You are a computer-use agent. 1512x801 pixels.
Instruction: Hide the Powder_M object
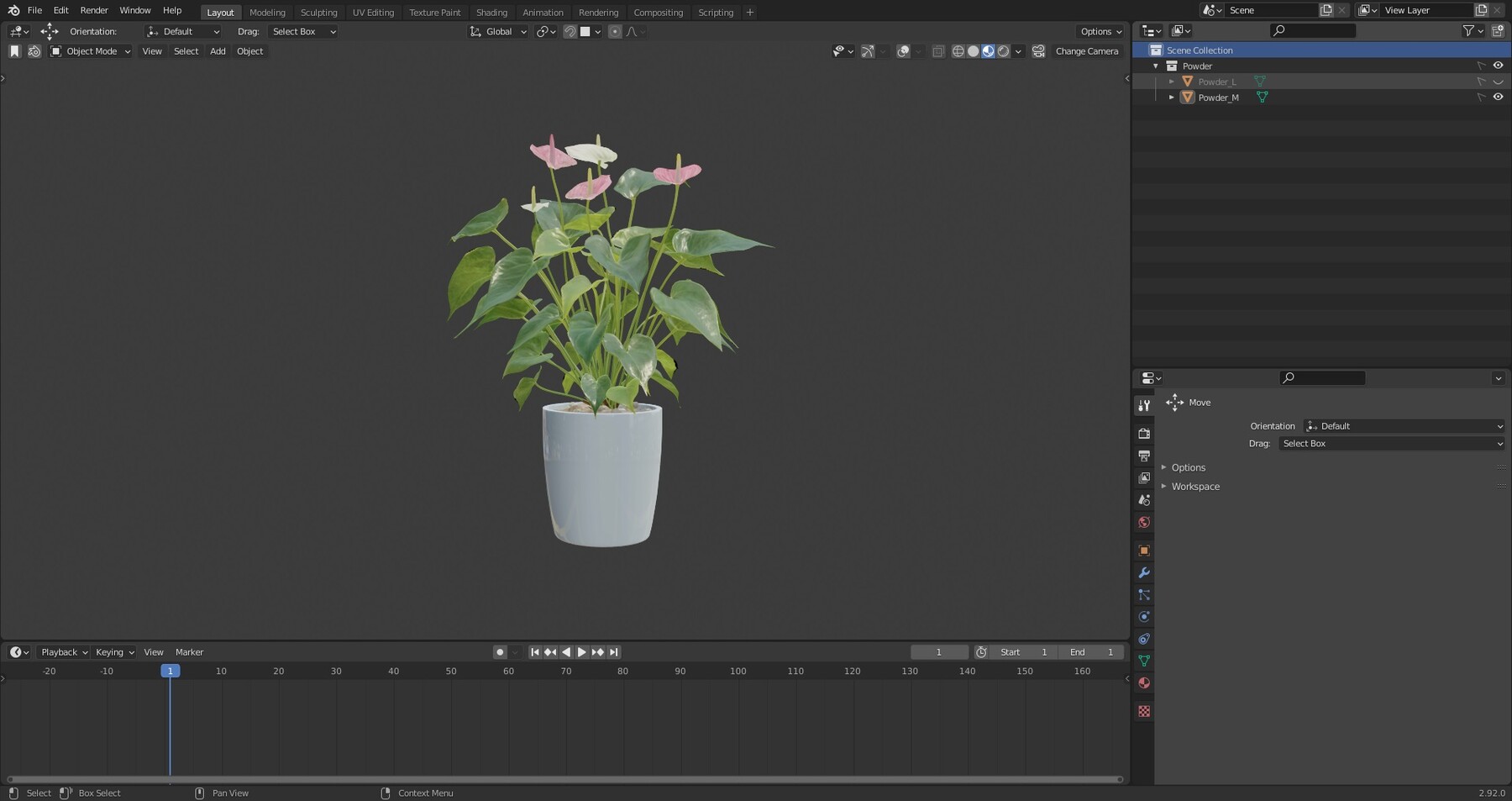tap(1499, 97)
